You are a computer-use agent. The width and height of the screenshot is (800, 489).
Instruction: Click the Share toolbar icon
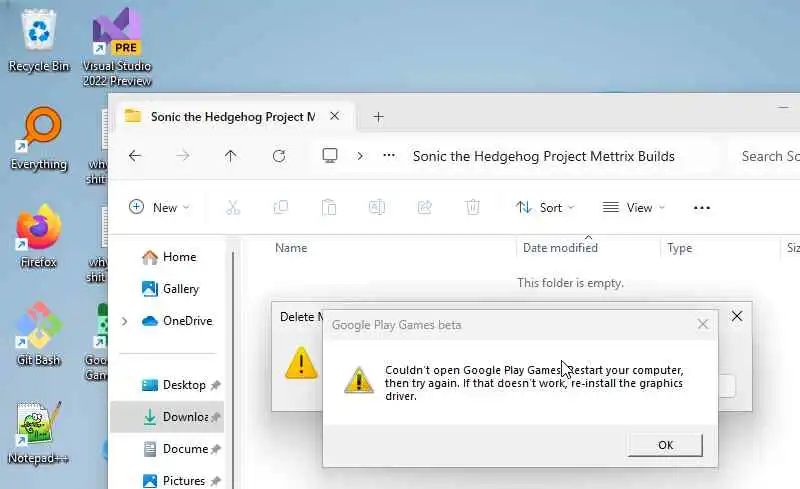[424, 207]
